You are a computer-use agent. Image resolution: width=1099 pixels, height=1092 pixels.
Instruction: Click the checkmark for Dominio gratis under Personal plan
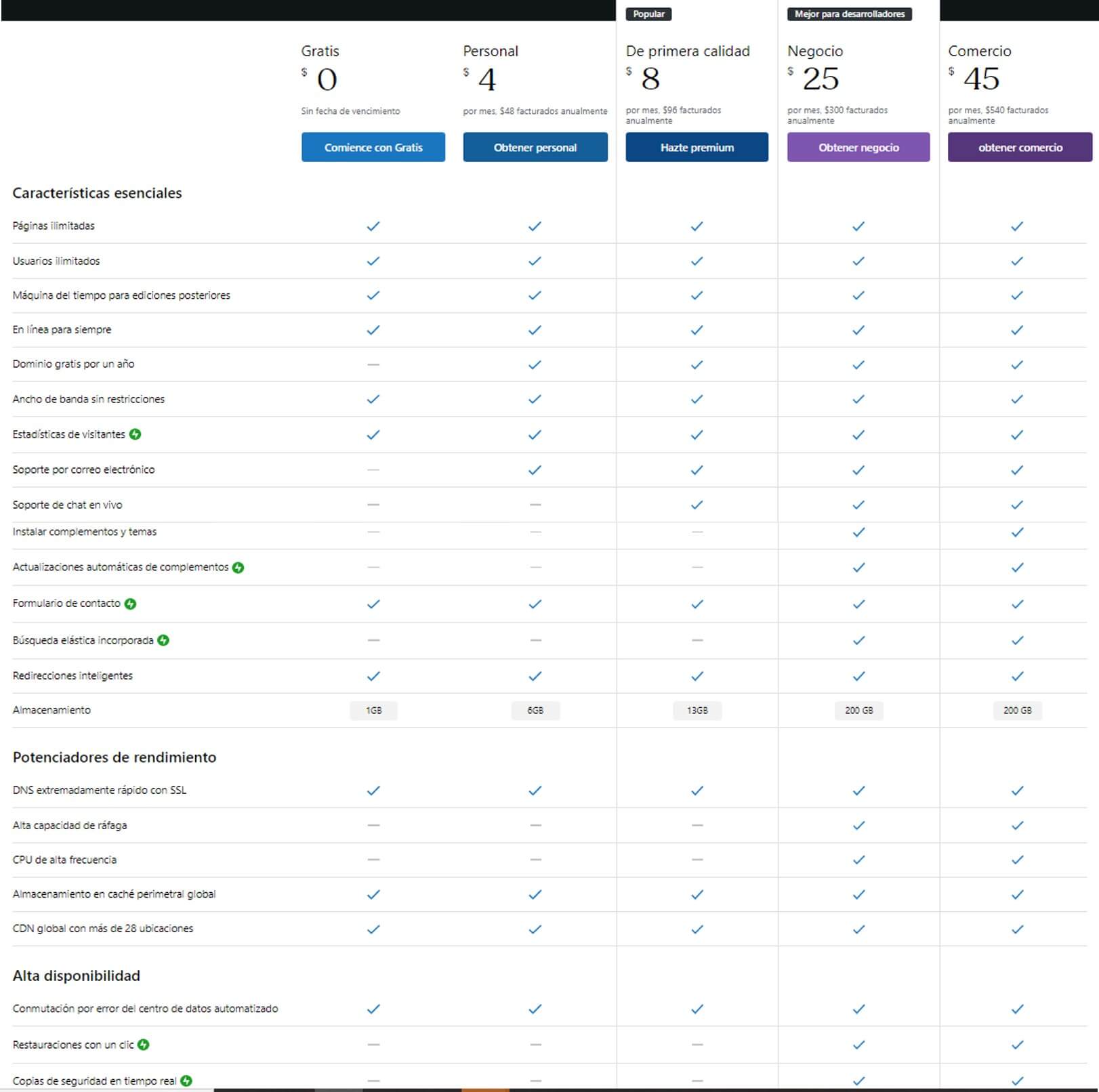535,364
